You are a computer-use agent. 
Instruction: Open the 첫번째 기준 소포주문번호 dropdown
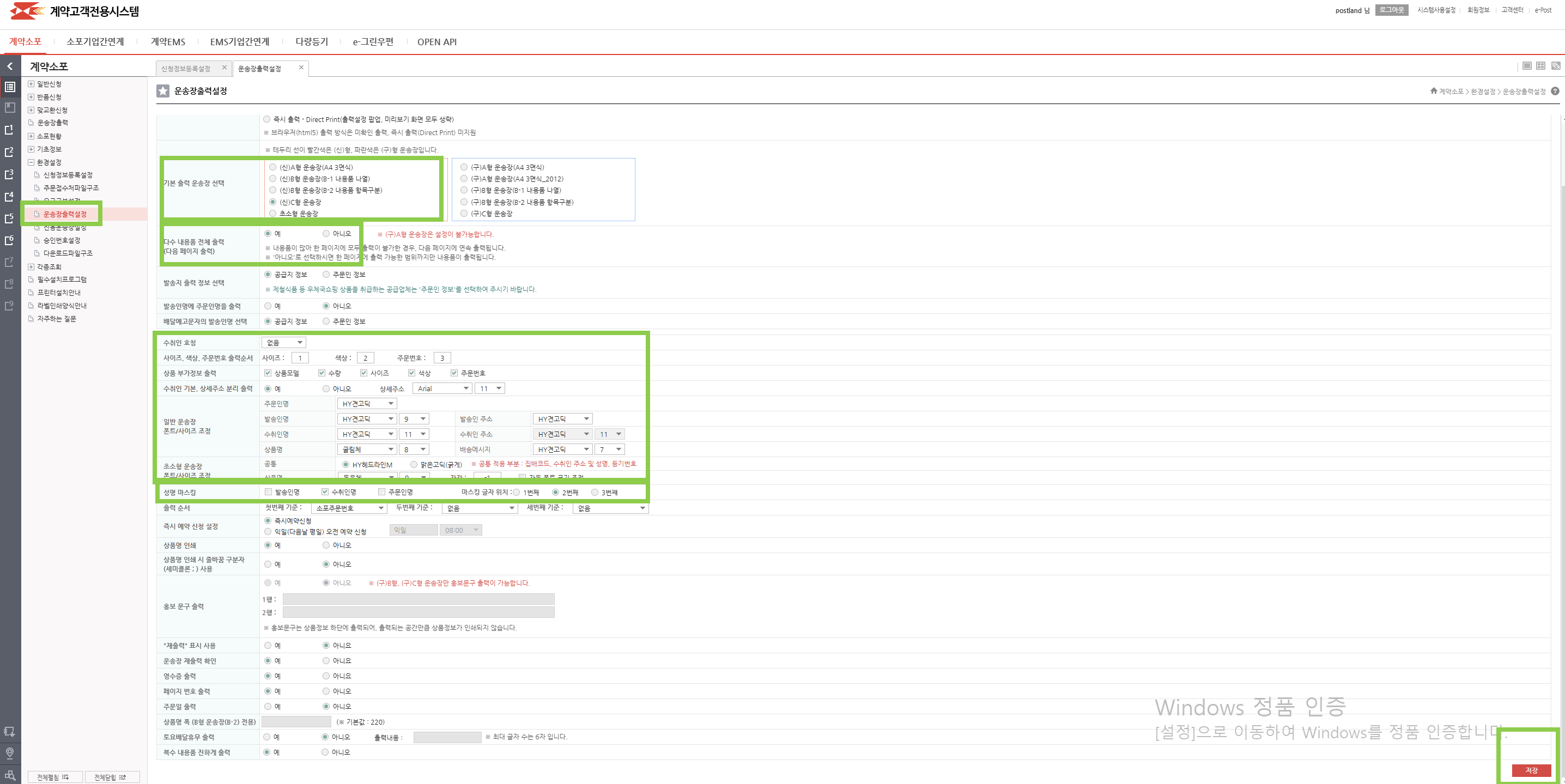tap(349, 508)
